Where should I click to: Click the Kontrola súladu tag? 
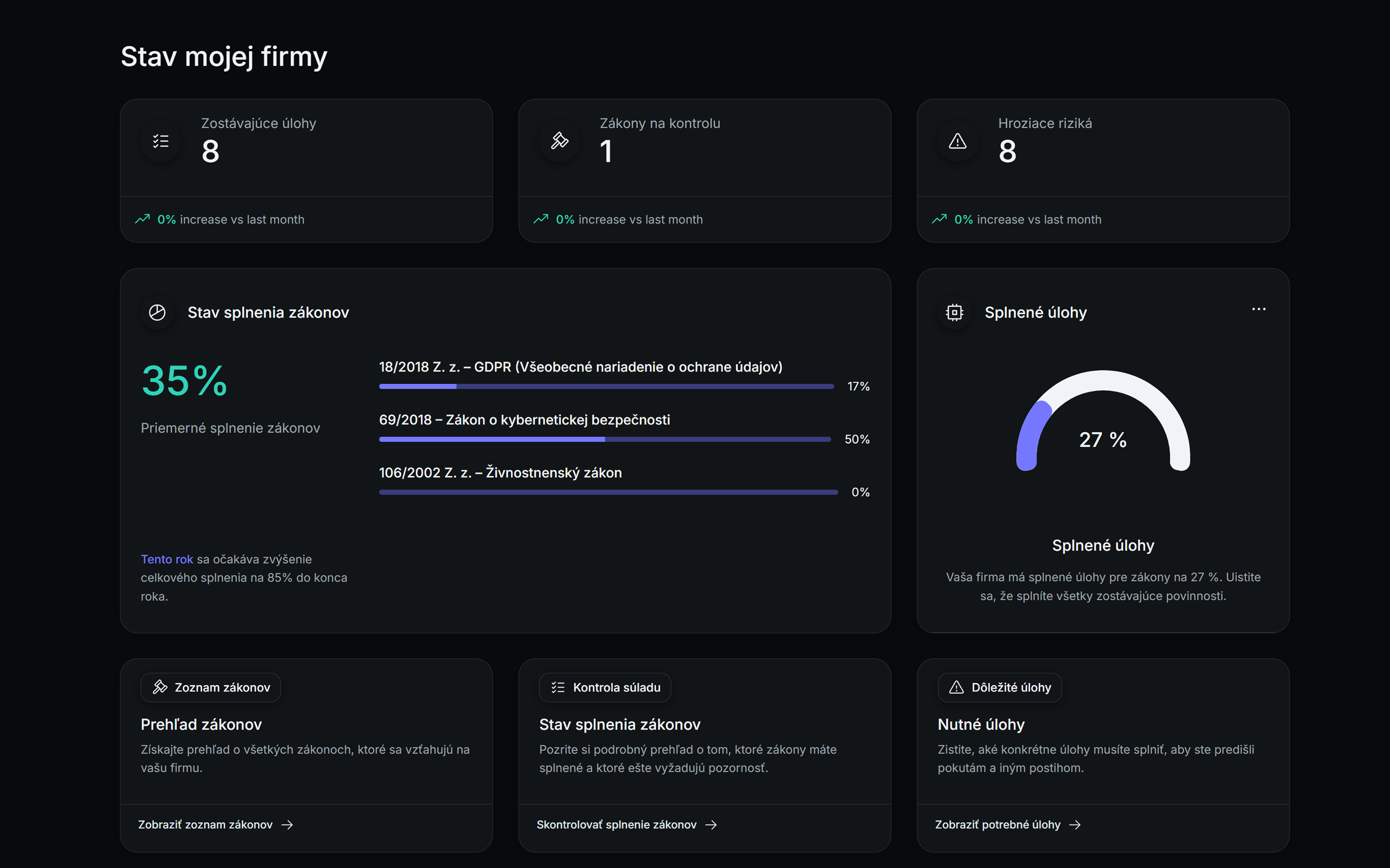(605, 687)
